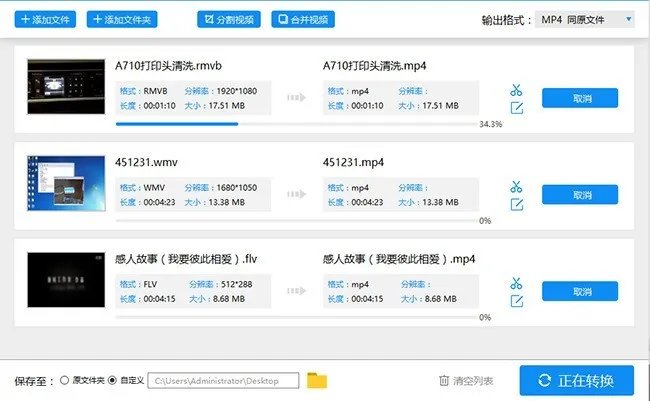This screenshot has height=401, width=650.
Task: Expand the 输出格式 MP4 同原文件 dropdown
Action: 585,19
